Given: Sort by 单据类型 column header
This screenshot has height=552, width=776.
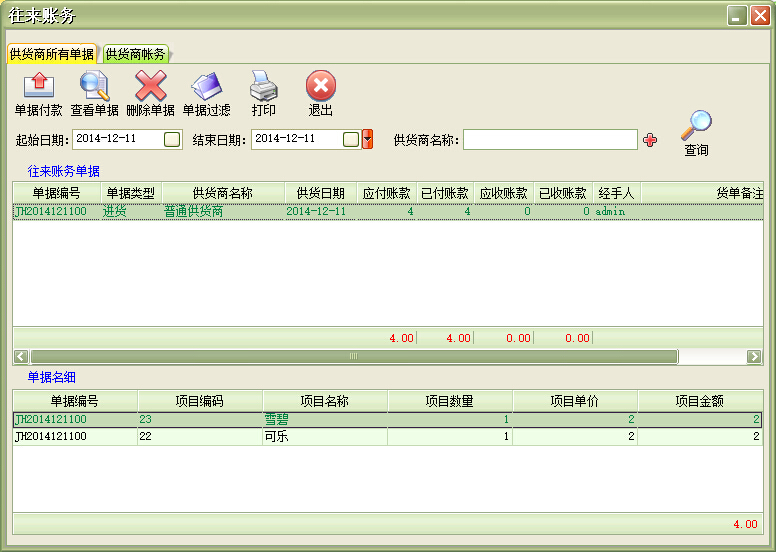Looking at the screenshot, I should pos(131,193).
